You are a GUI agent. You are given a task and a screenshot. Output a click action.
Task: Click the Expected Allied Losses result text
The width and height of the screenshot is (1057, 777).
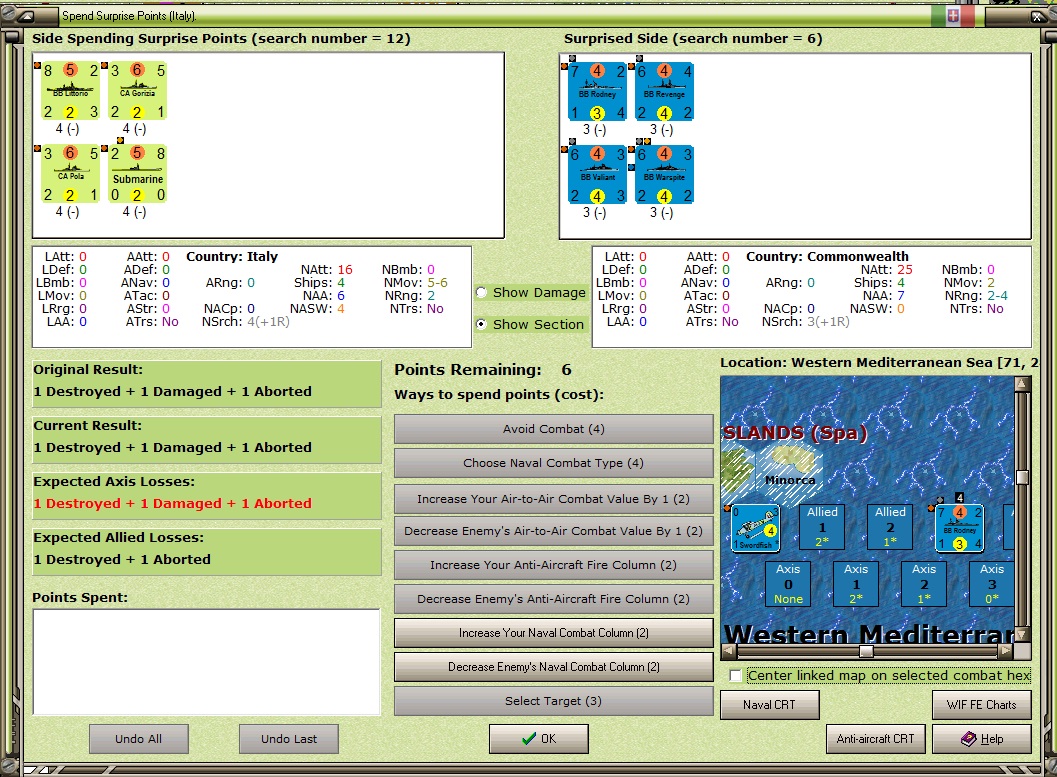coord(122,559)
